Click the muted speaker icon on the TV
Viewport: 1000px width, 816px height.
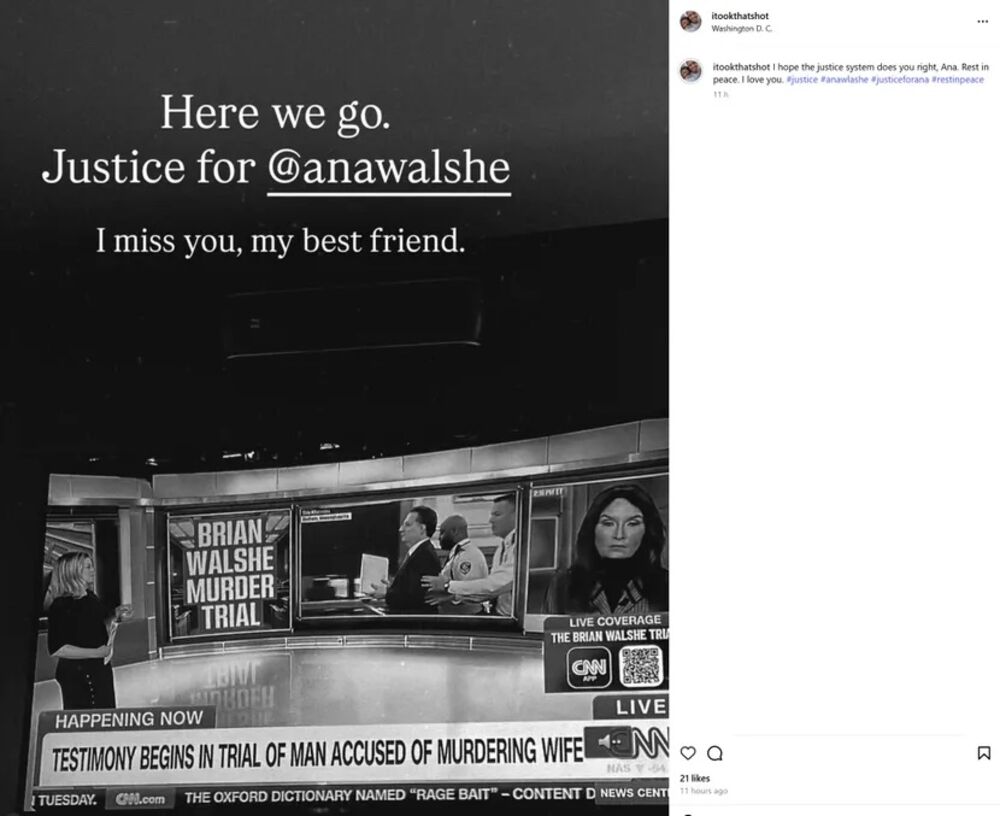[x=608, y=742]
